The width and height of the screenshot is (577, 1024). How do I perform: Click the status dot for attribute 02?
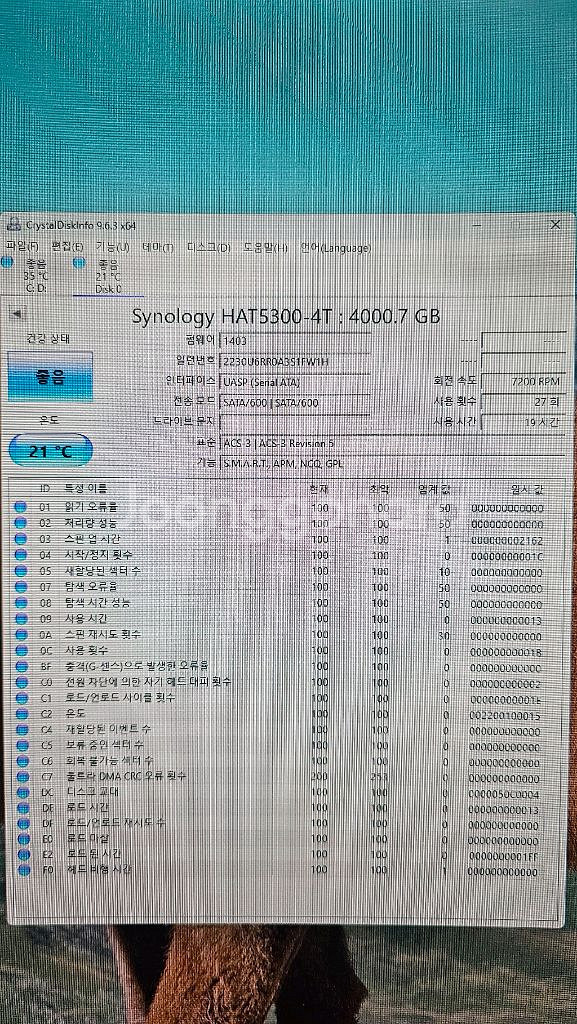point(21,522)
